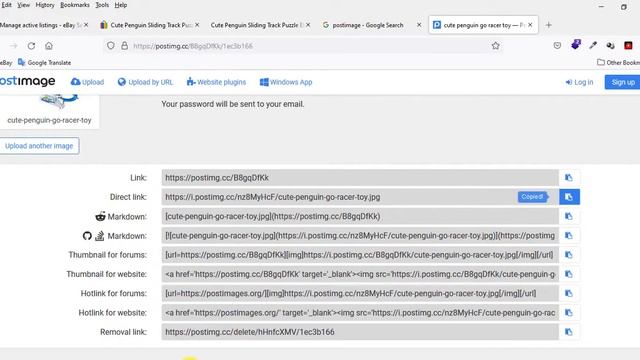Open the eyedropper extension
The image size is (640, 360).
(x=593, y=46)
